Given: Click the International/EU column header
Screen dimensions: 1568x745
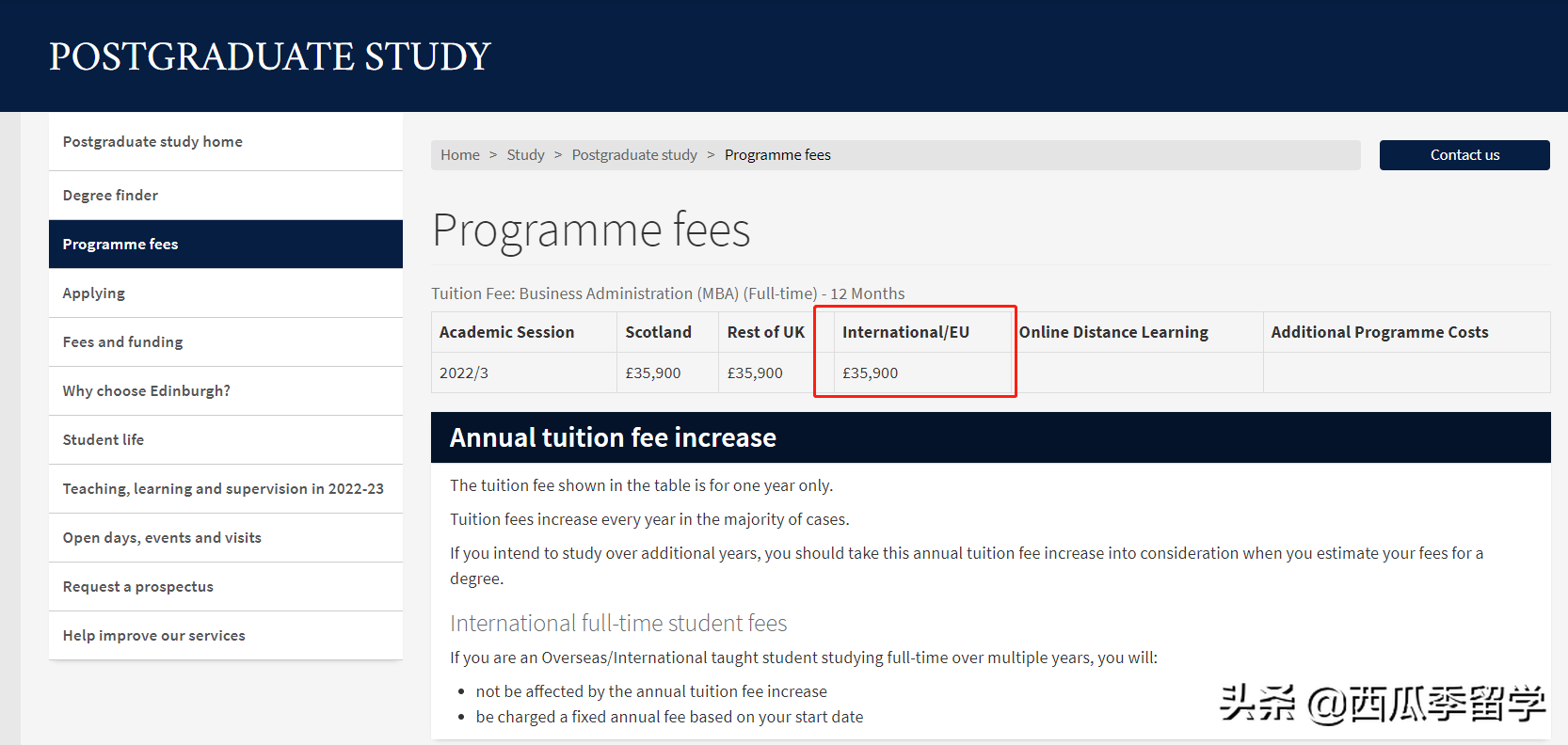Looking at the screenshot, I should pyautogui.click(x=905, y=332).
